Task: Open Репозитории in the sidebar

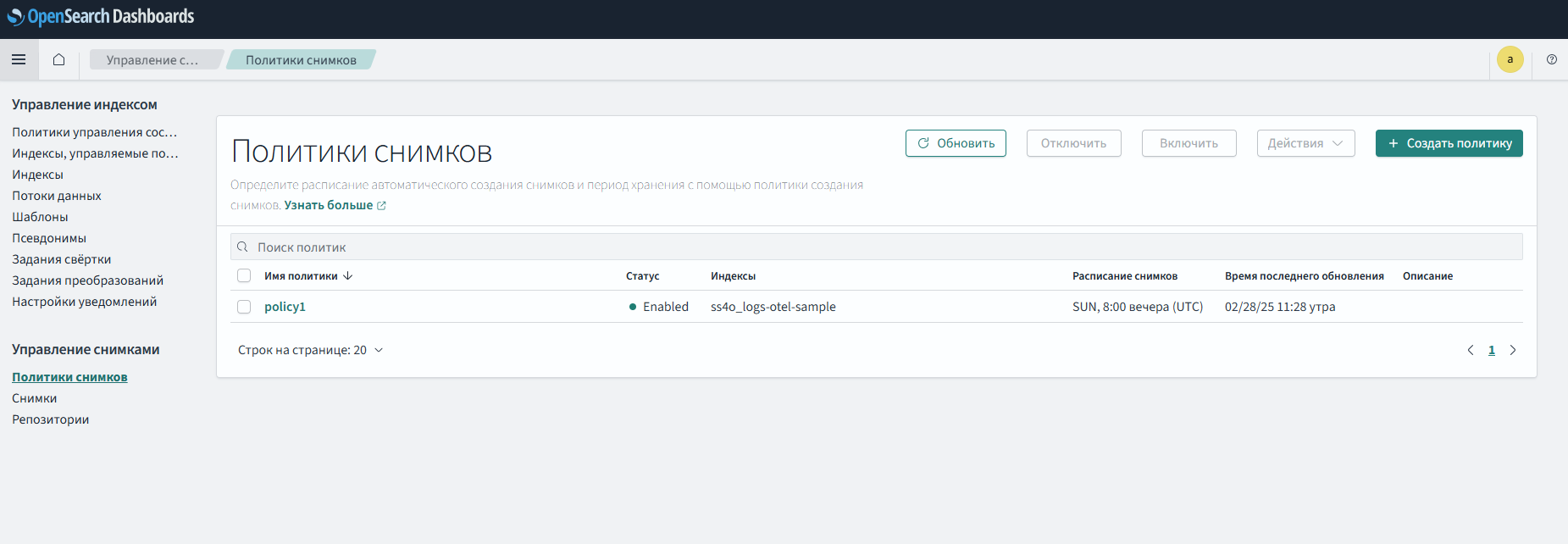Action: pyautogui.click(x=51, y=419)
